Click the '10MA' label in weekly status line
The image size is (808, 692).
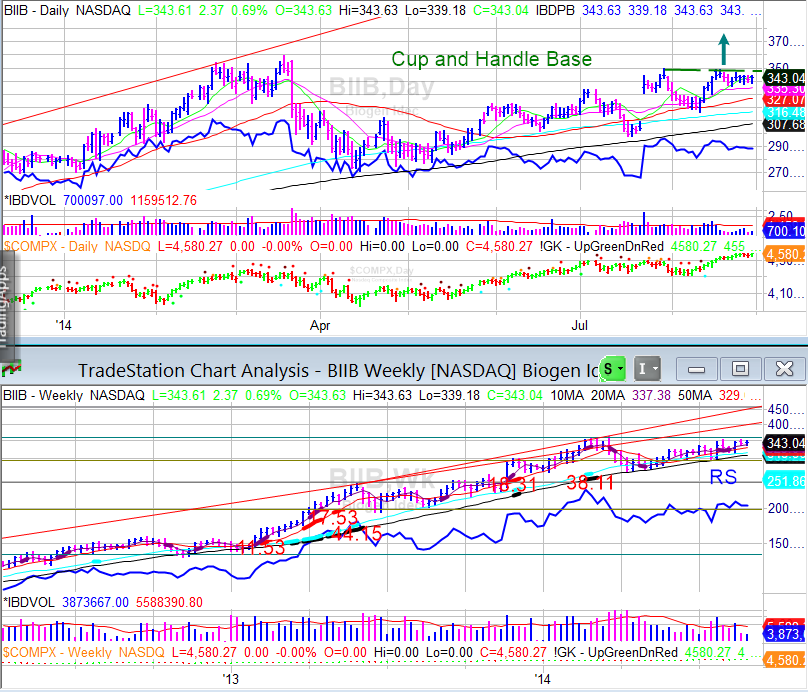click(x=567, y=396)
